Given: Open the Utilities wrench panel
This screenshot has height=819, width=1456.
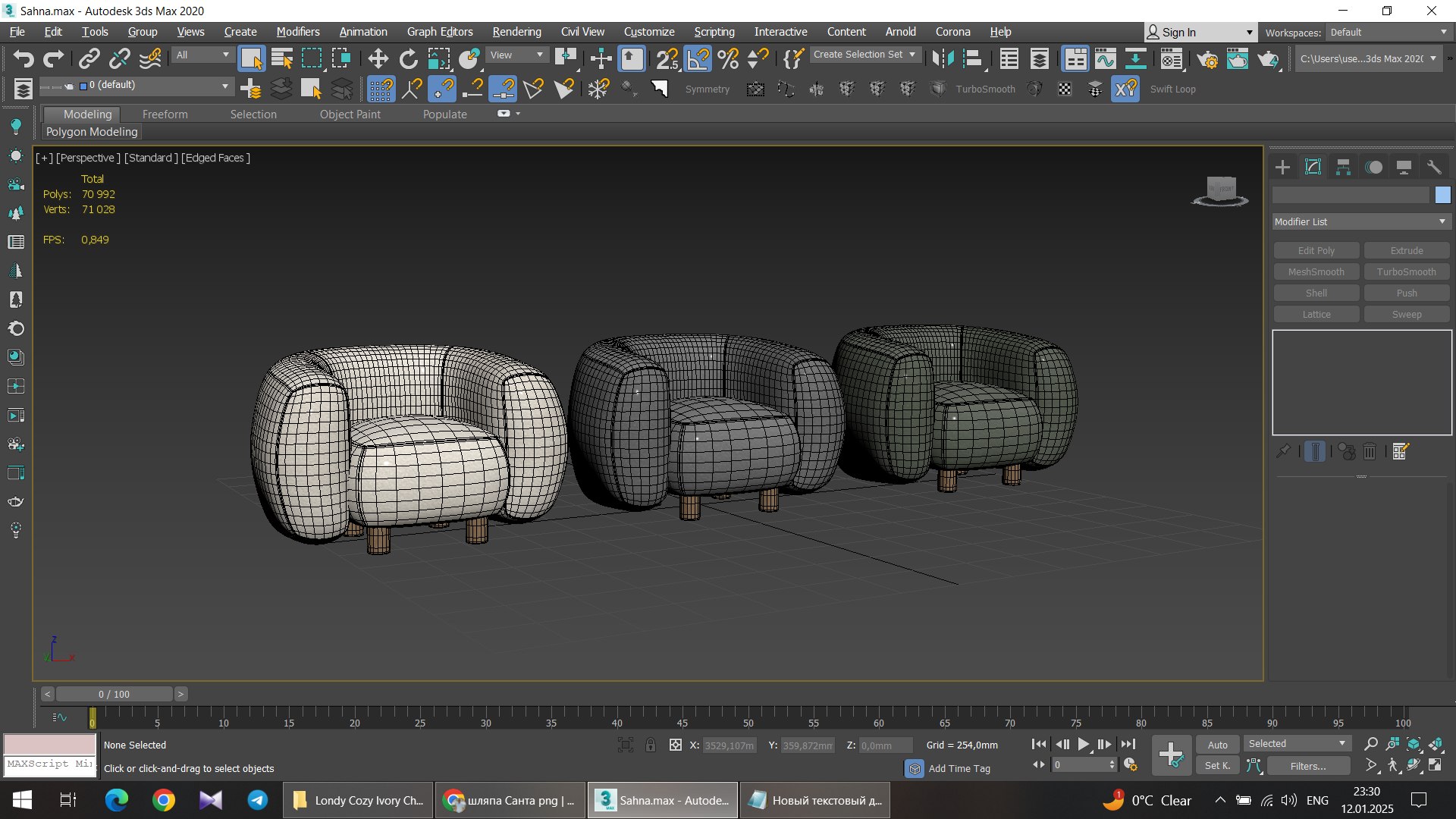Looking at the screenshot, I should tap(1434, 167).
